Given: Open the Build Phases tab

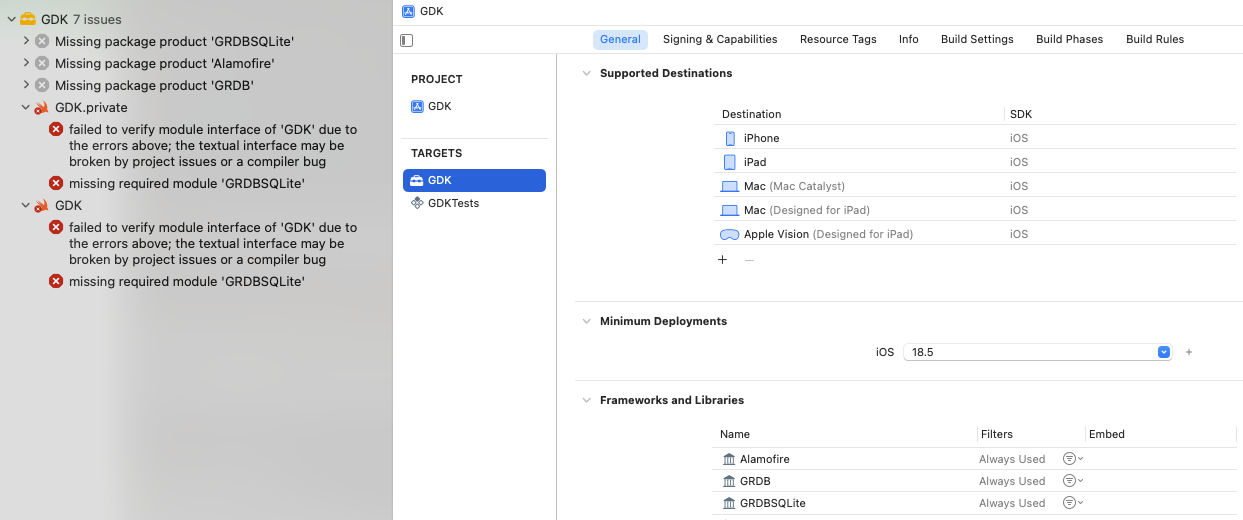Looking at the screenshot, I should [x=1069, y=39].
